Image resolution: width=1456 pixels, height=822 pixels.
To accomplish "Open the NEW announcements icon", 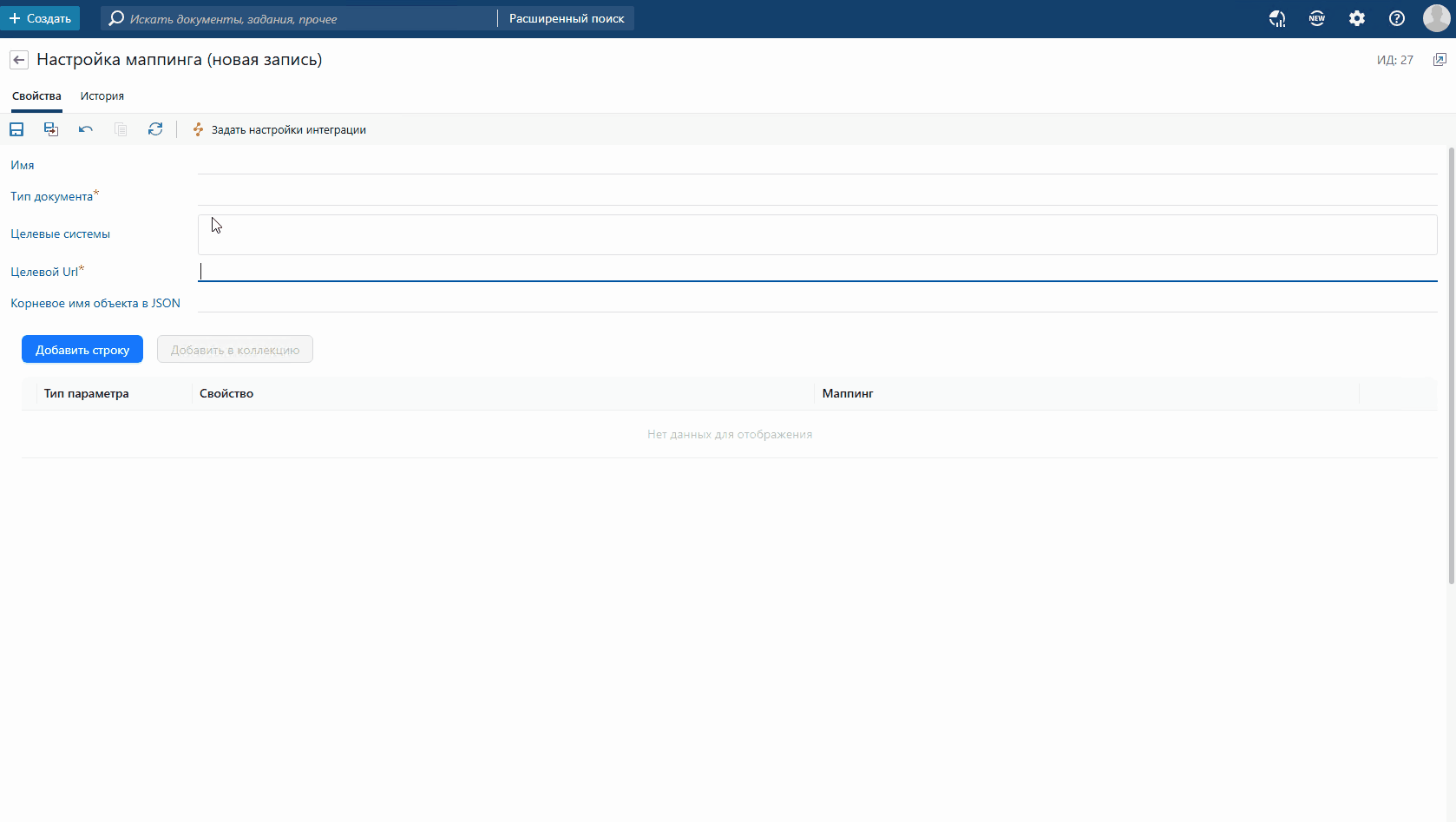I will [x=1317, y=18].
